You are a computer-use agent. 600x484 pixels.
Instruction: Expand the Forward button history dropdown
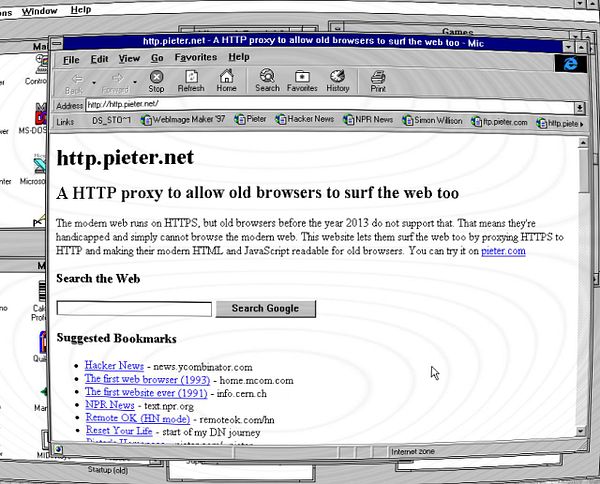pyautogui.click(x=135, y=82)
